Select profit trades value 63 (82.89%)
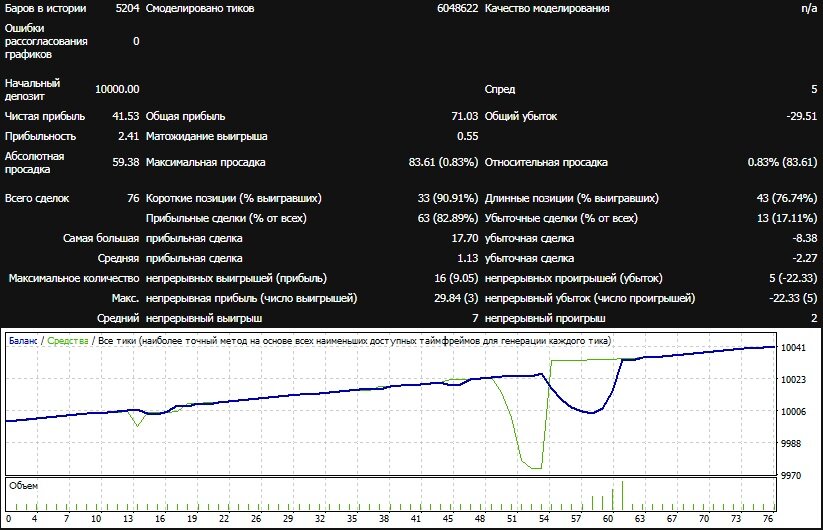 coord(448,218)
